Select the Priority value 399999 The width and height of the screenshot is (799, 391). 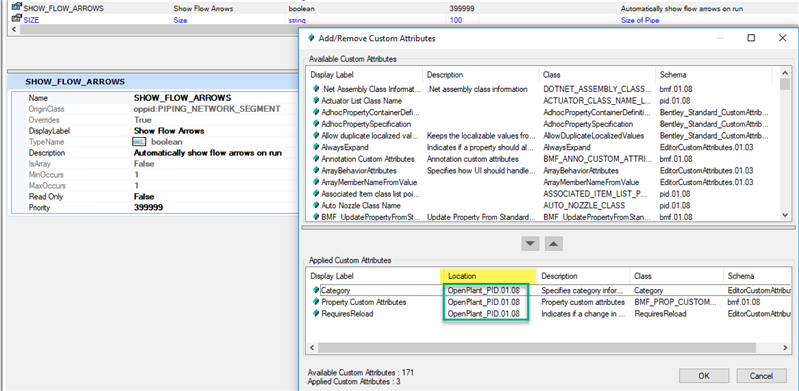[x=148, y=207]
